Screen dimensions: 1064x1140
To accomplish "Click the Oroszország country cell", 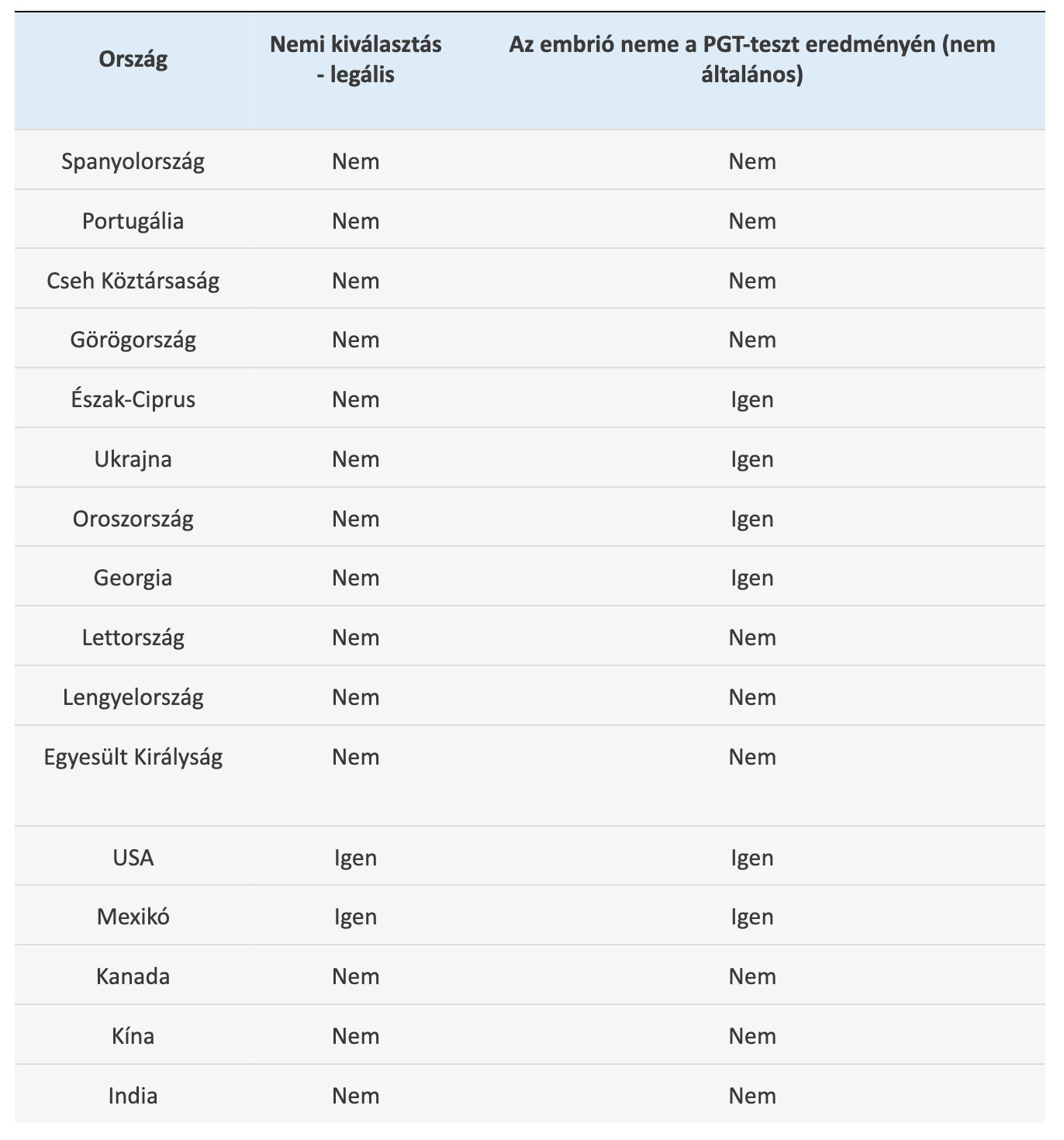I will [133, 519].
